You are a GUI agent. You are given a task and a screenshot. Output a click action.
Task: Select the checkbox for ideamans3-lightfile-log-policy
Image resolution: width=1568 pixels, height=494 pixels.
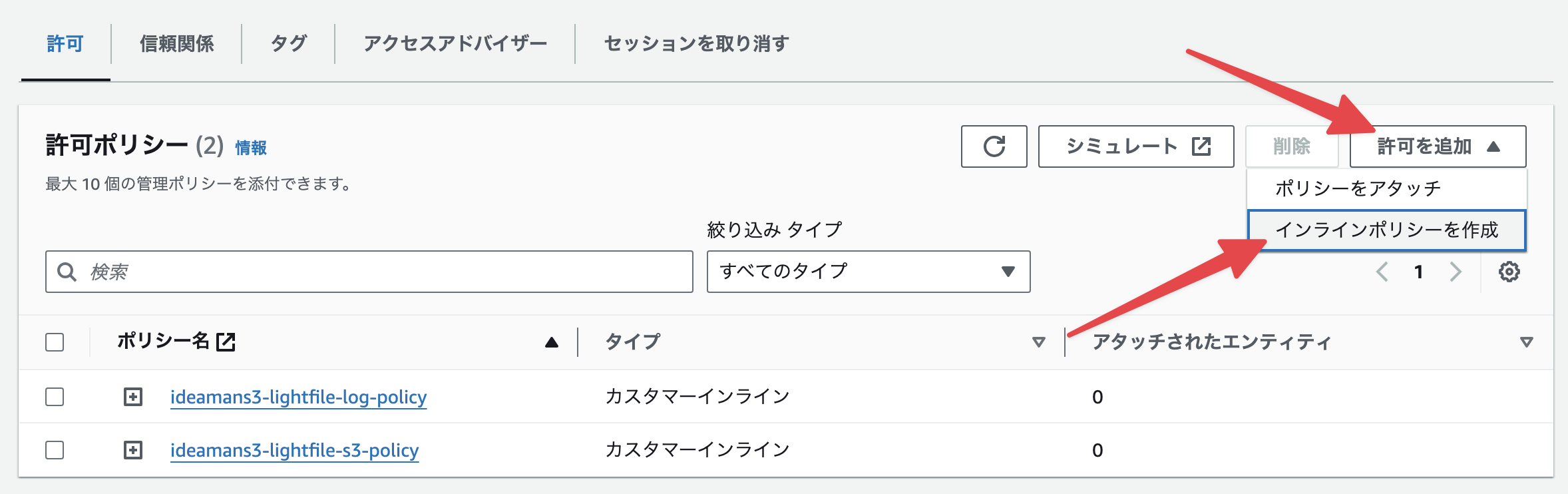point(54,396)
